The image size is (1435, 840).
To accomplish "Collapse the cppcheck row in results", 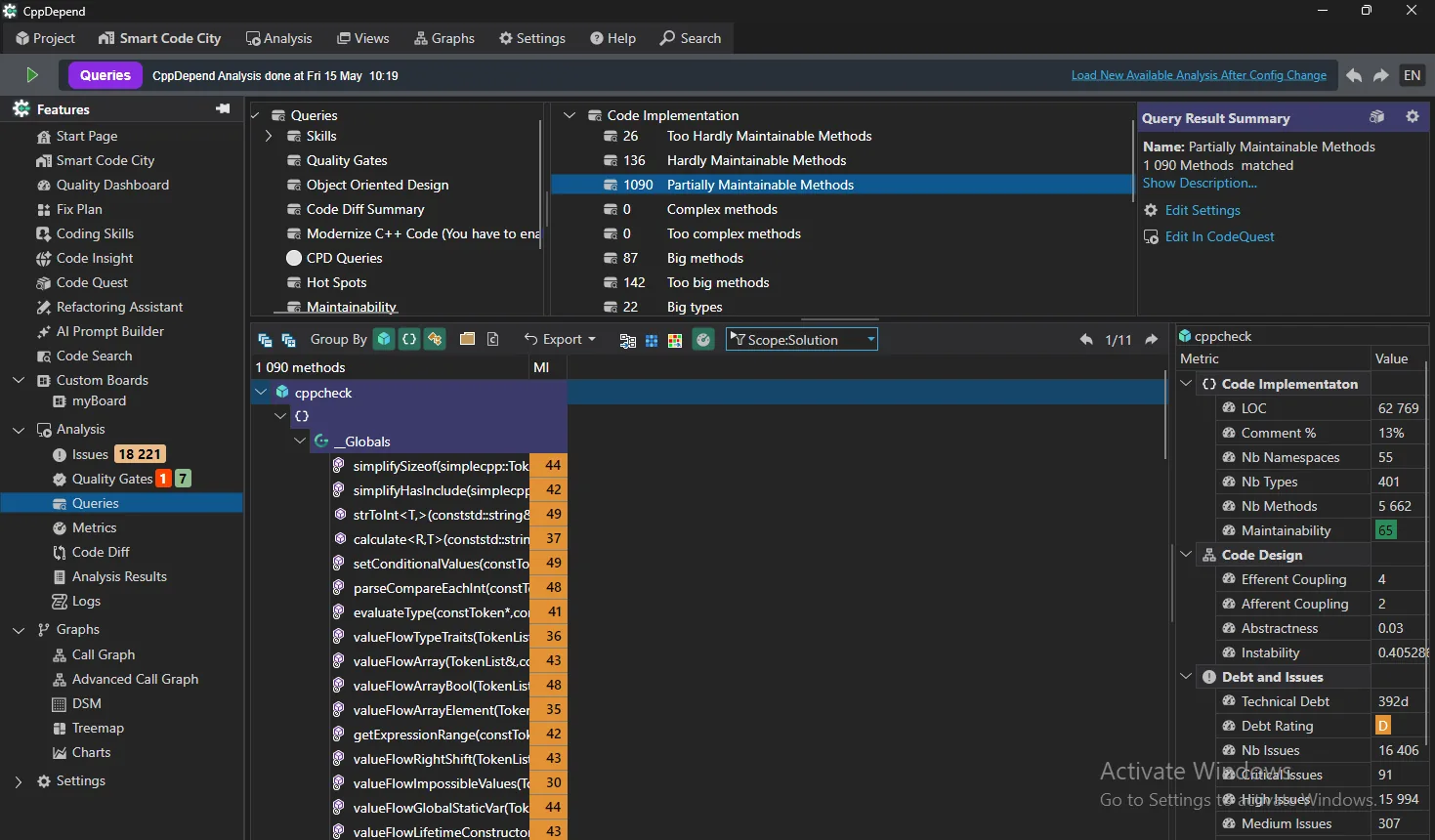I will (261, 393).
